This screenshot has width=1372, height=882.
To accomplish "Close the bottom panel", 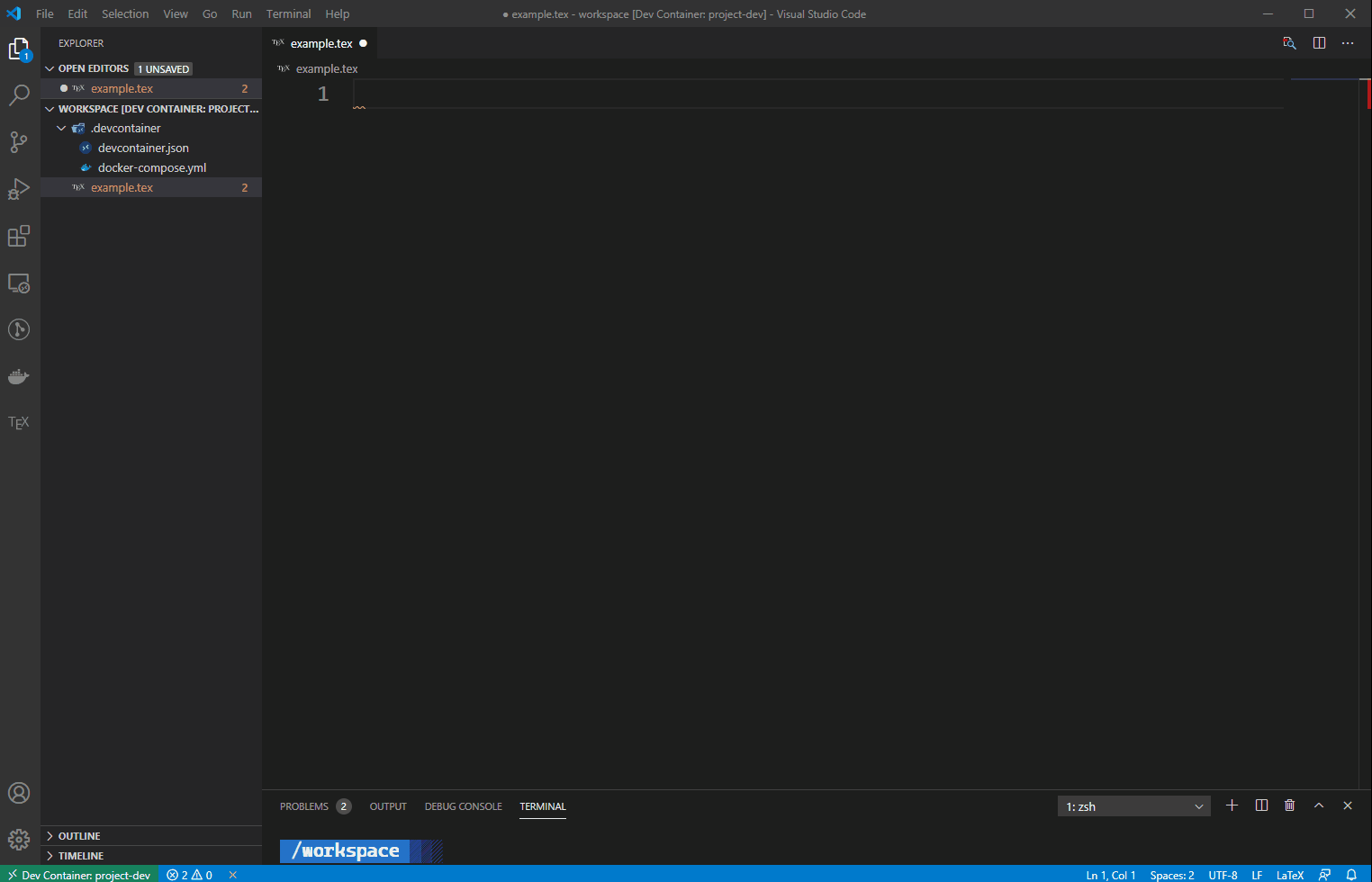I will (1348, 805).
